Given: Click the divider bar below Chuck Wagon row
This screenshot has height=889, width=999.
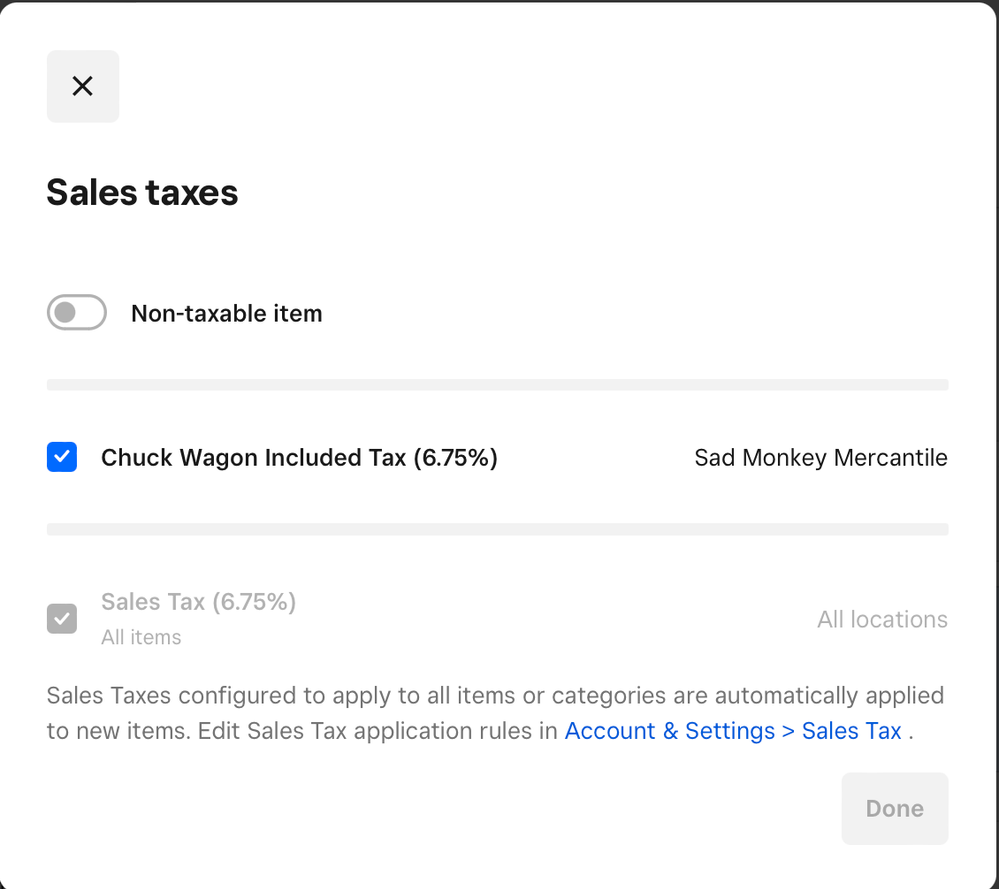Looking at the screenshot, I should click(497, 529).
